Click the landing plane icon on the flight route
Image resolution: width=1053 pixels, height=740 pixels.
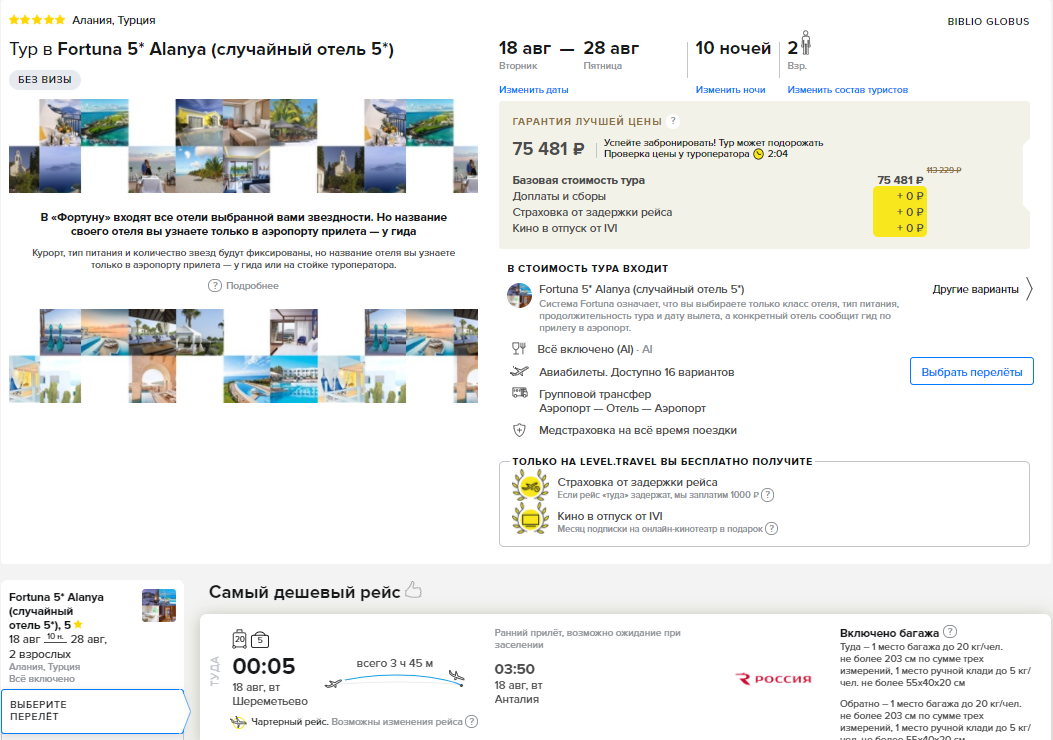coord(457,676)
